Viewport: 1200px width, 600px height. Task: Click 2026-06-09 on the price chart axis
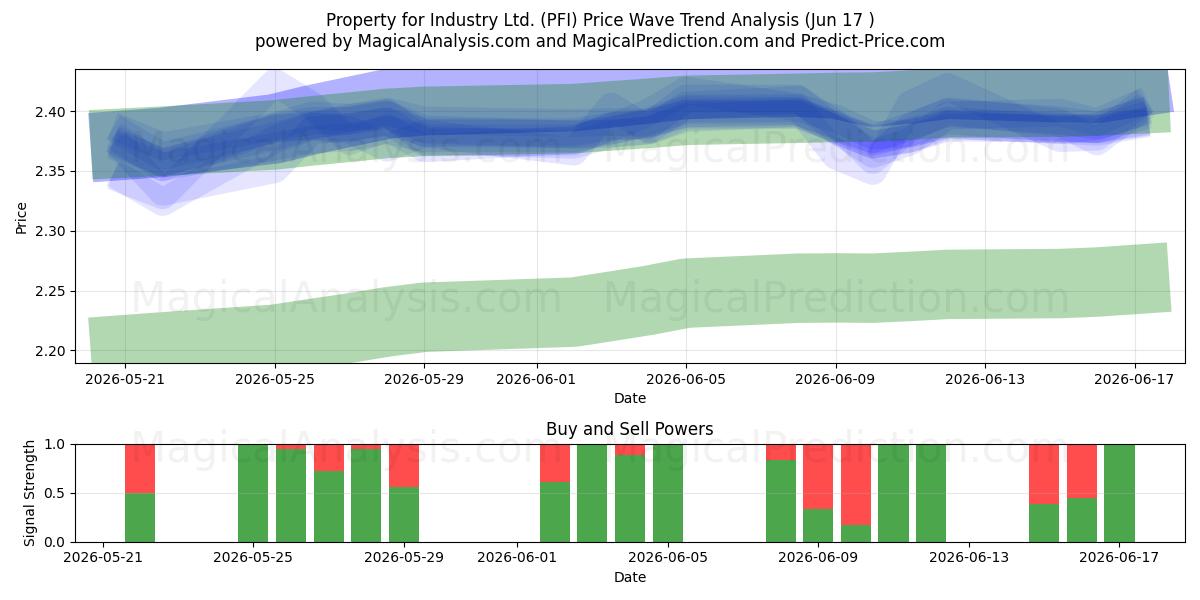coord(836,379)
